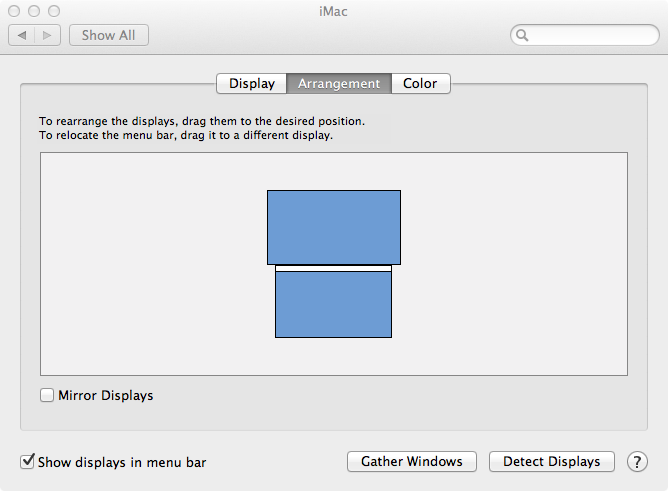The width and height of the screenshot is (668, 491).
Task: Minimize the iMac window
Action: pyautogui.click(x=33, y=10)
